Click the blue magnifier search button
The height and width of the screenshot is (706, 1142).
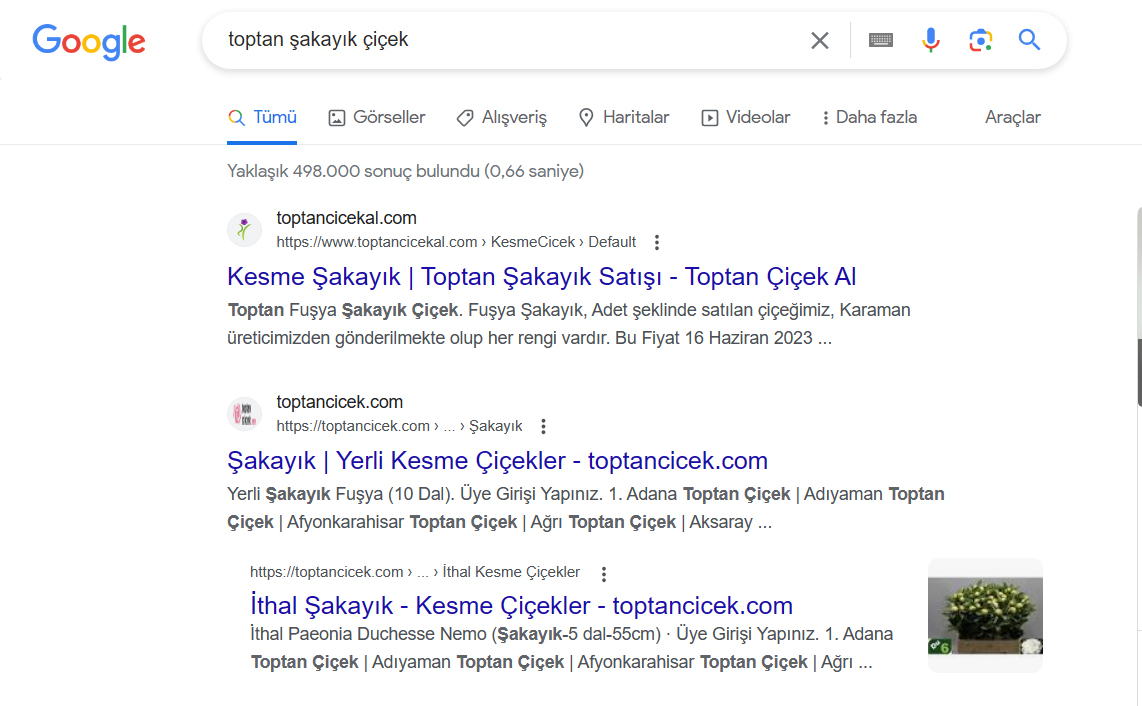1029,39
